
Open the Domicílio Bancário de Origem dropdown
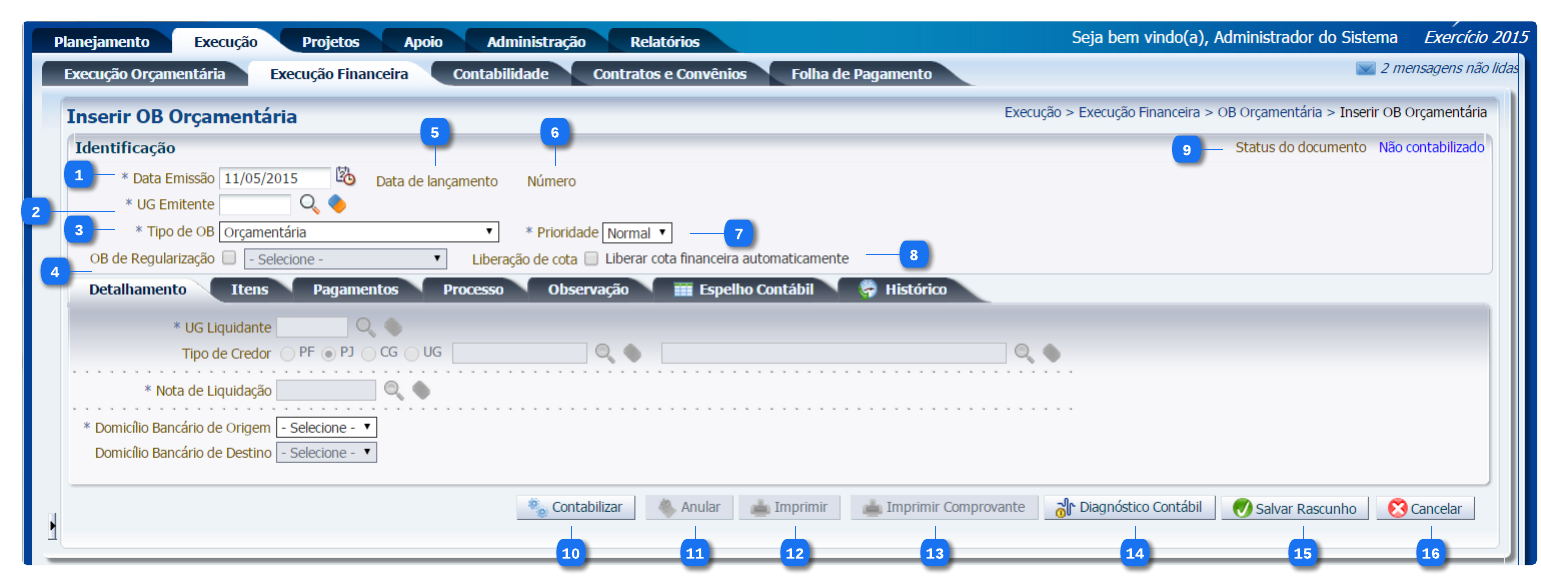[326, 428]
